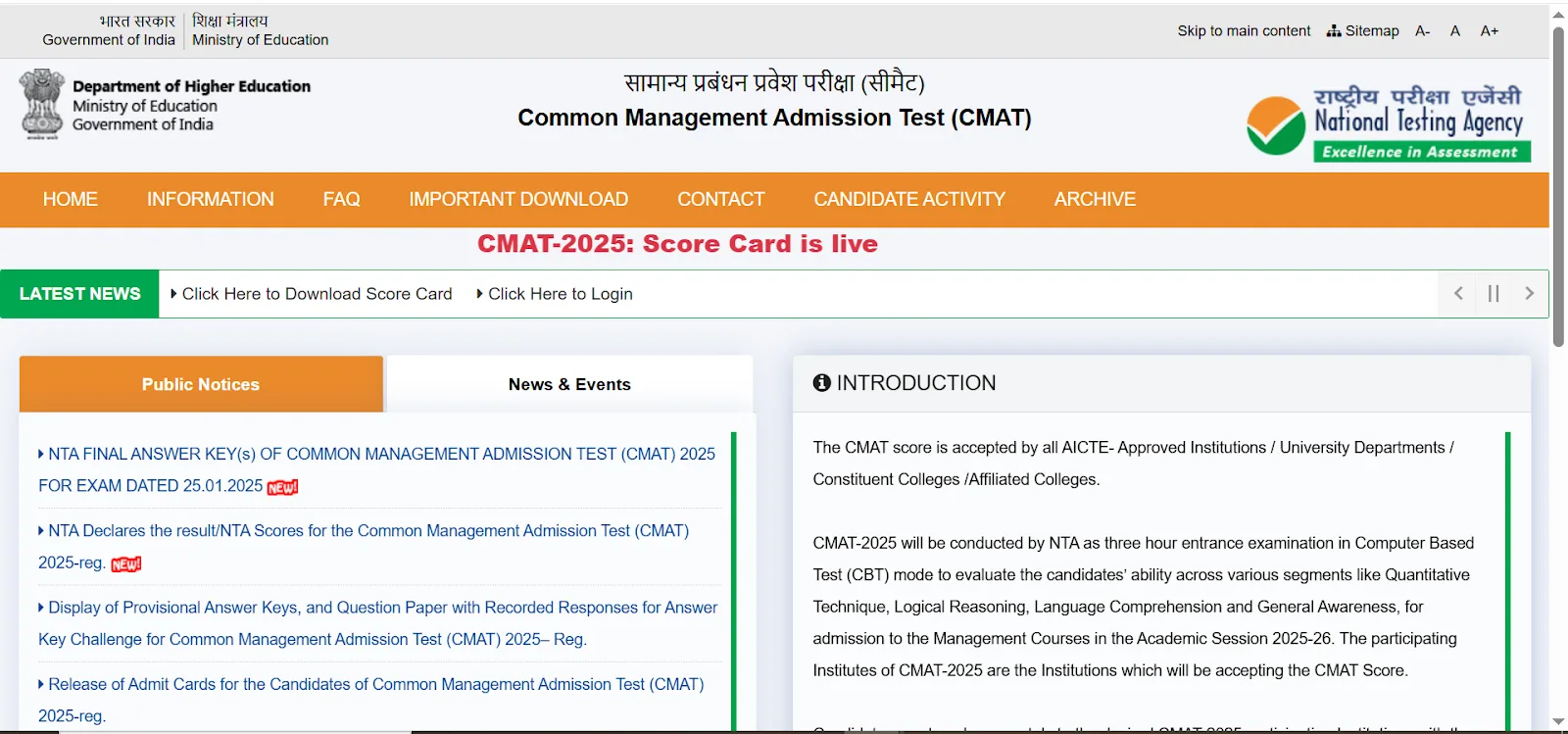Image resolution: width=1568 pixels, height=734 pixels.
Task: Click the scrollbar down arrow
Action: pos(1558,722)
